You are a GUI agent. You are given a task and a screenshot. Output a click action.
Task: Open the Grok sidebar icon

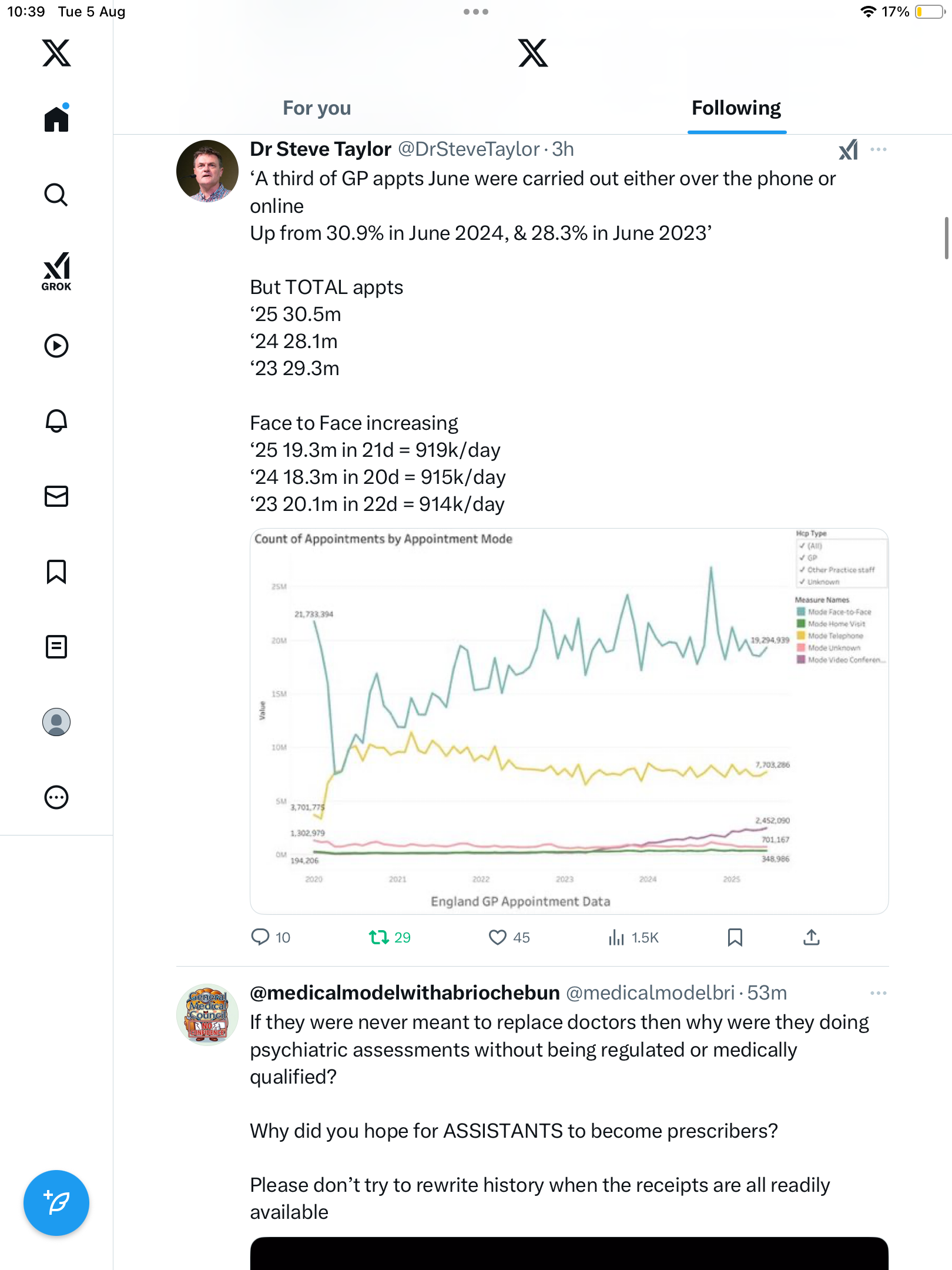(x=56, y=271)
